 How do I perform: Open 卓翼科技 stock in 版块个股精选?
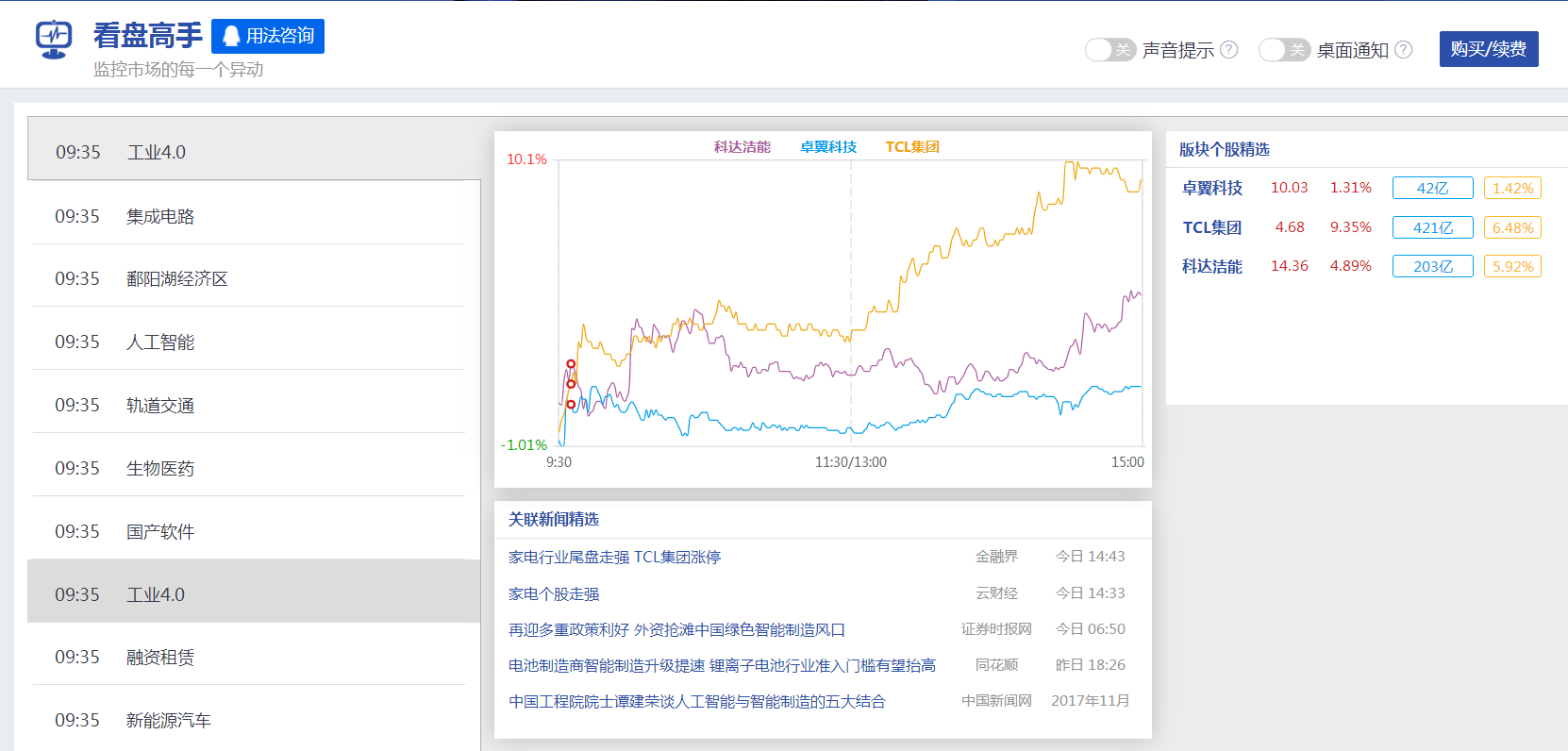[x=1212, y=189]
